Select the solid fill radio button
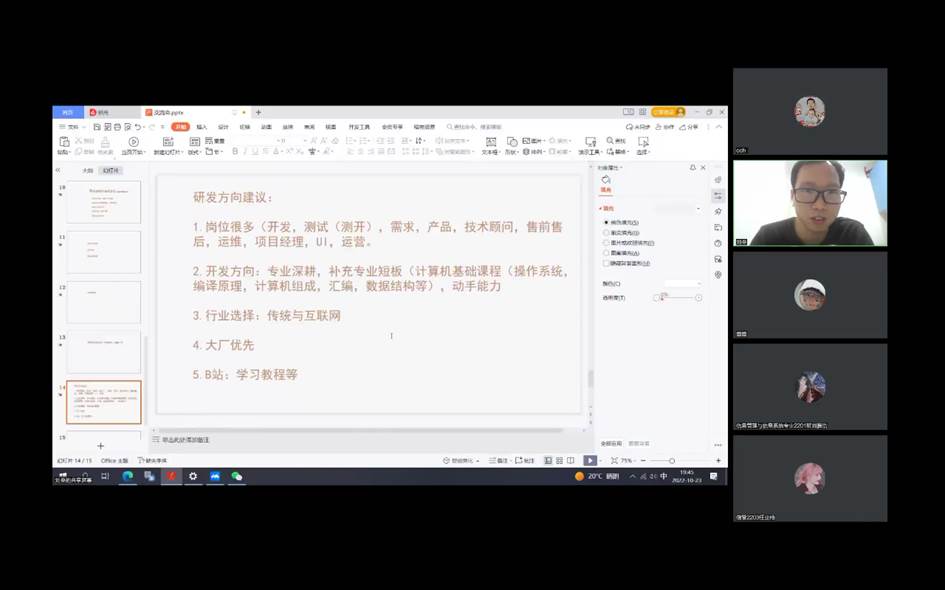Viewport: 945px width, 590px height. [x=605, y=222]
